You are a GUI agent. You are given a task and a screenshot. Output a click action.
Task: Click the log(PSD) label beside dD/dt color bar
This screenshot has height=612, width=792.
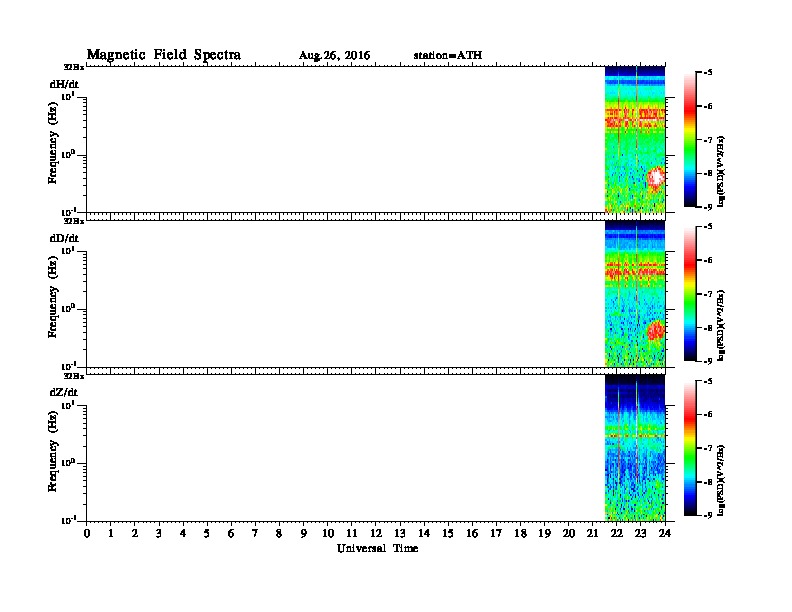[721, 325]
